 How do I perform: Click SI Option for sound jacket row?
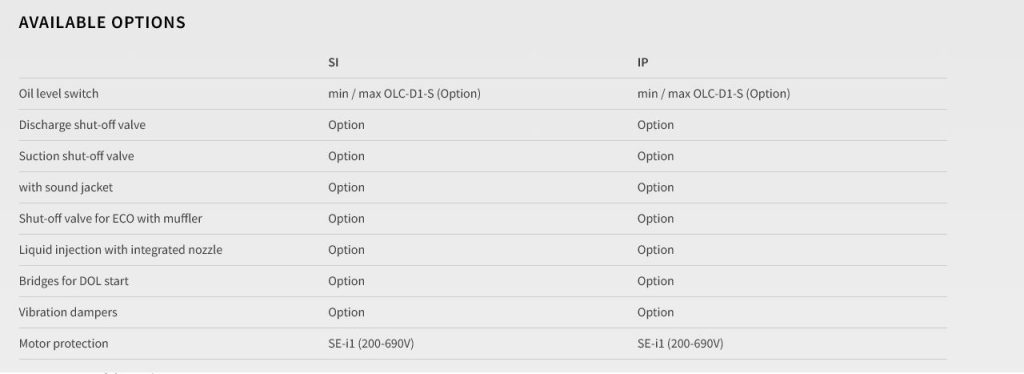click(346, 187)
